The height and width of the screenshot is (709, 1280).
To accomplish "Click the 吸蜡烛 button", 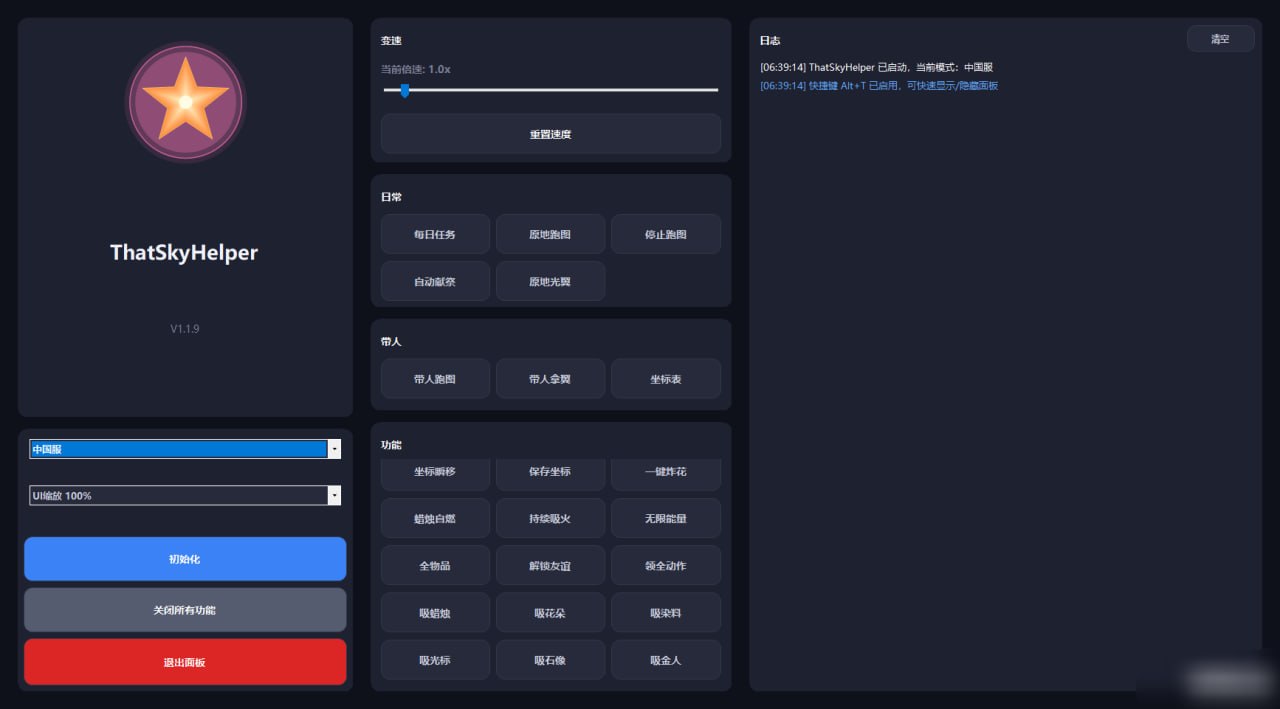I will [x=435, y=612].
